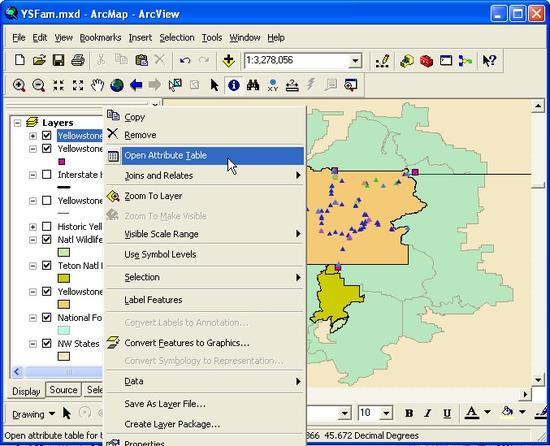Select the Measure ruler tool
This screenshot has width=550, height=446.
point(292,85)
